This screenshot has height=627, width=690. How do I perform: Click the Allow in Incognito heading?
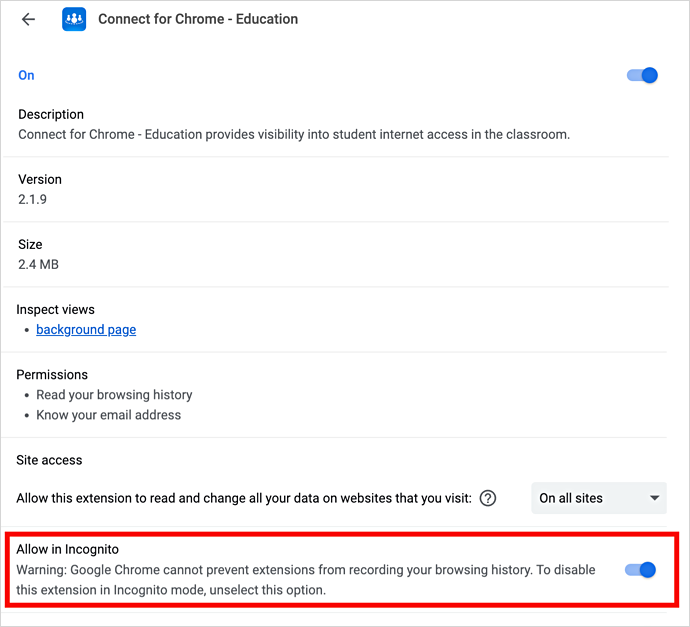click(68, 549)
